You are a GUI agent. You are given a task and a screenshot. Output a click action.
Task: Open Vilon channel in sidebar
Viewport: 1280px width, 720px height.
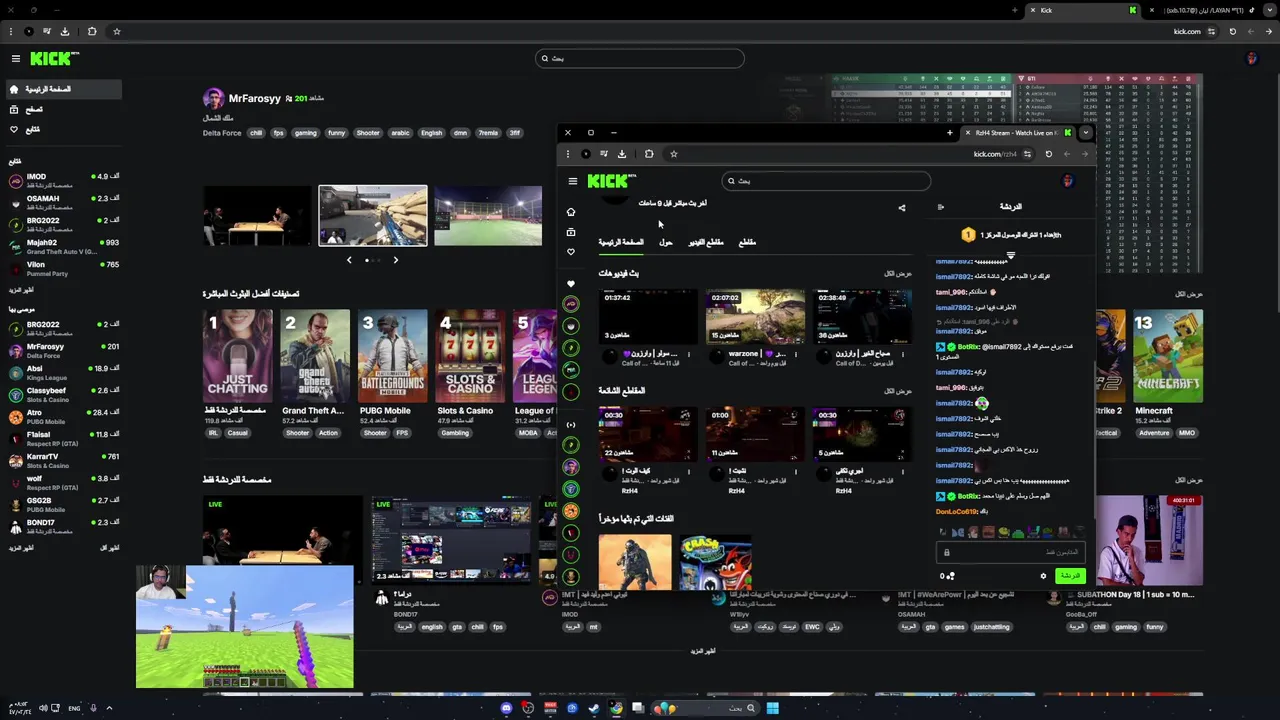pos(63,269)
